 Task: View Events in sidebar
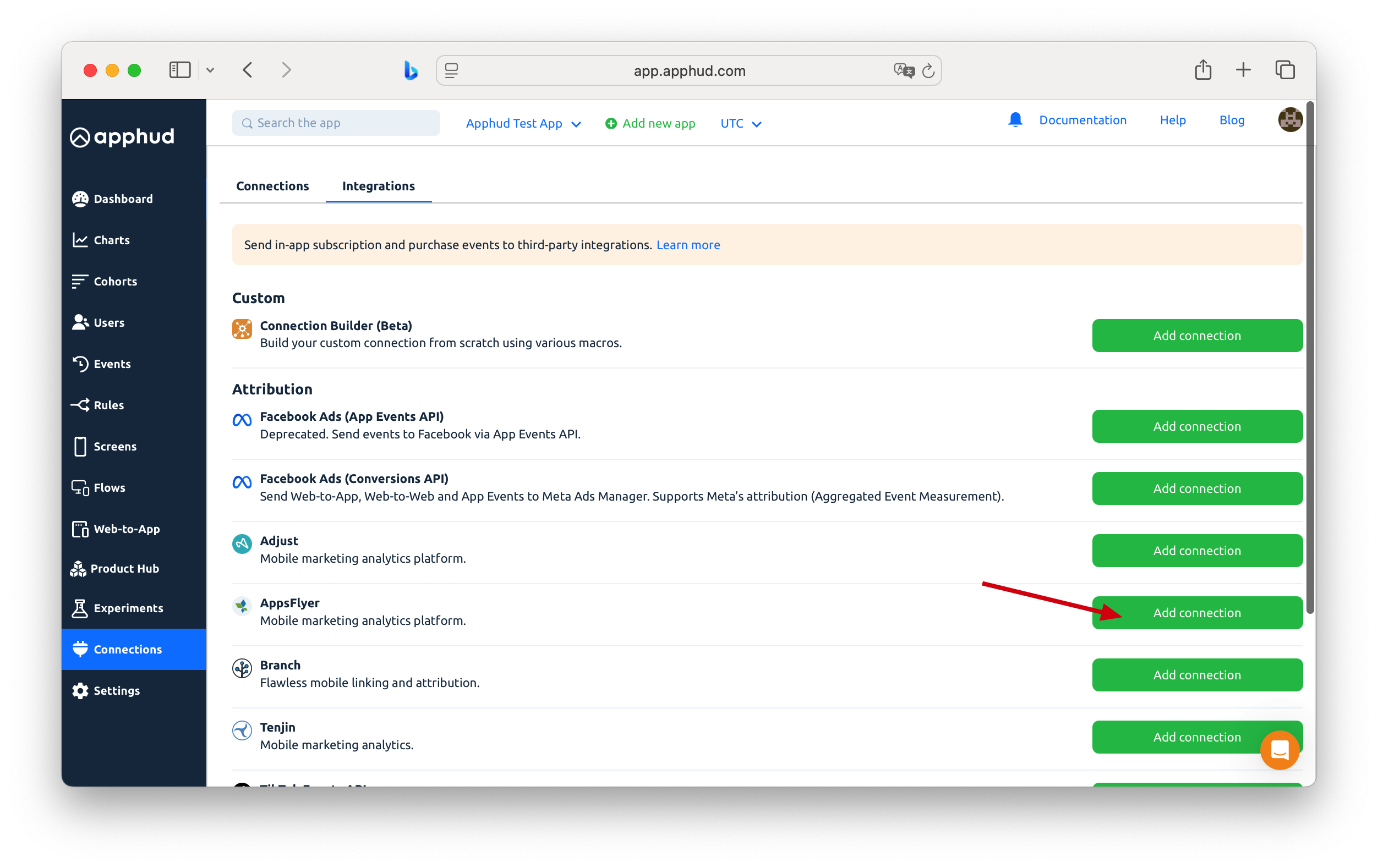point(133,364)
